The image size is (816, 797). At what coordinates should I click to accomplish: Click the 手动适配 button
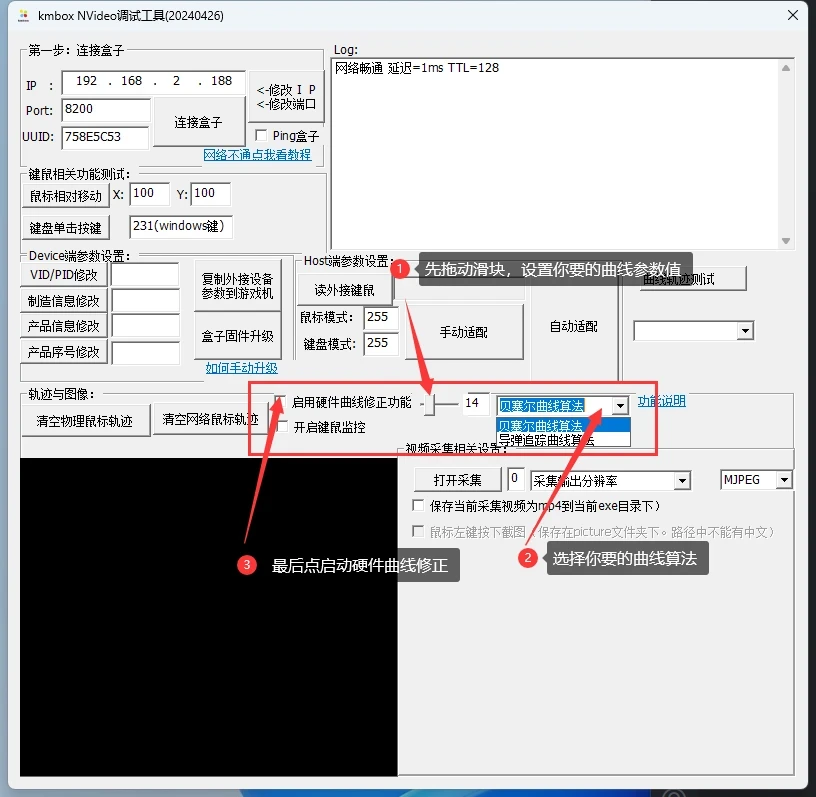464,332
